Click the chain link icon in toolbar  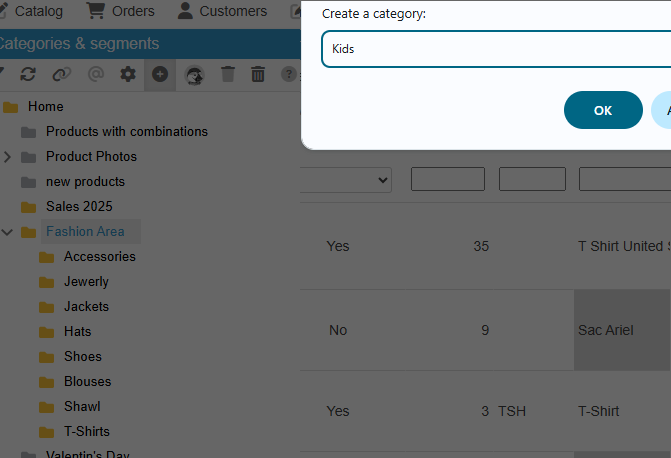point(62,74)
